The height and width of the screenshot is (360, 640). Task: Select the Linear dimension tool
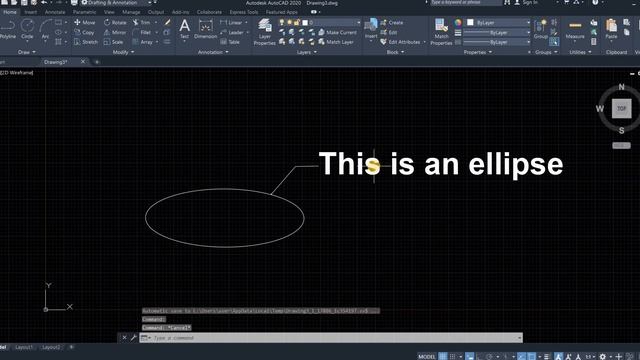(231, 22)
